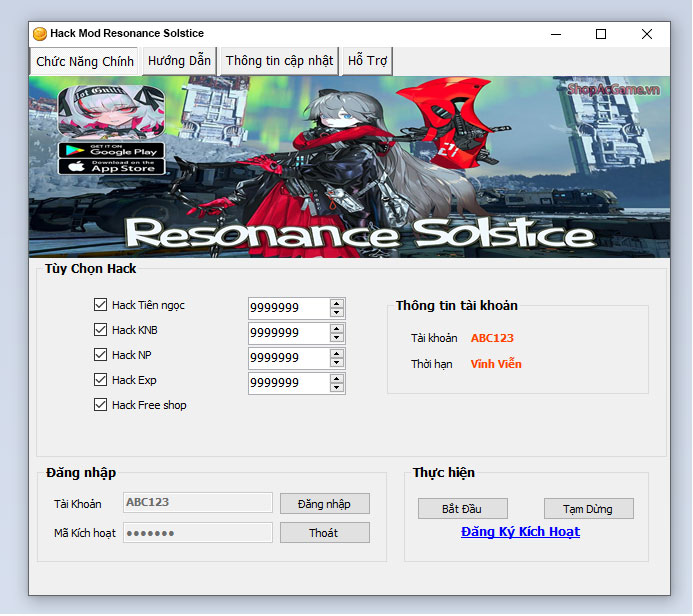
Task: Click the game app icon thumbnail
Action: tap(111, 112)
